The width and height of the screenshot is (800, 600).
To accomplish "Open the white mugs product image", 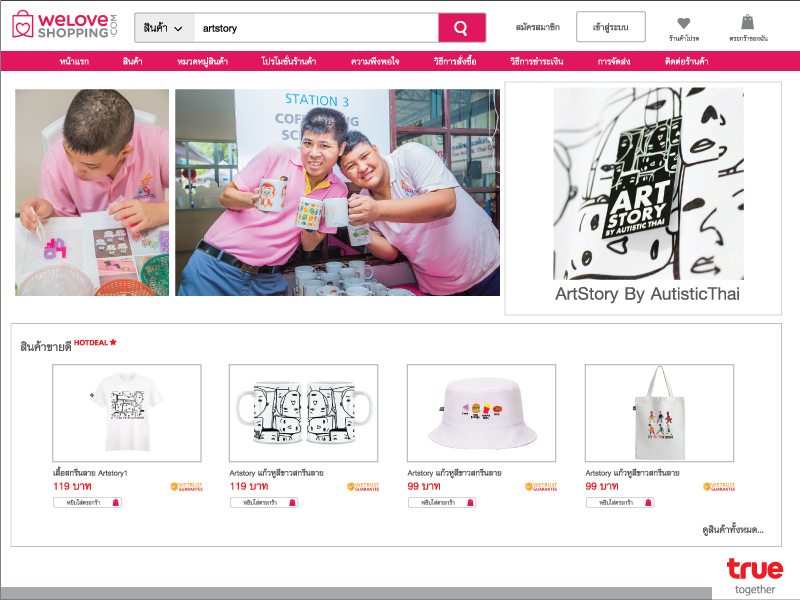I will [x=304, y=413].
